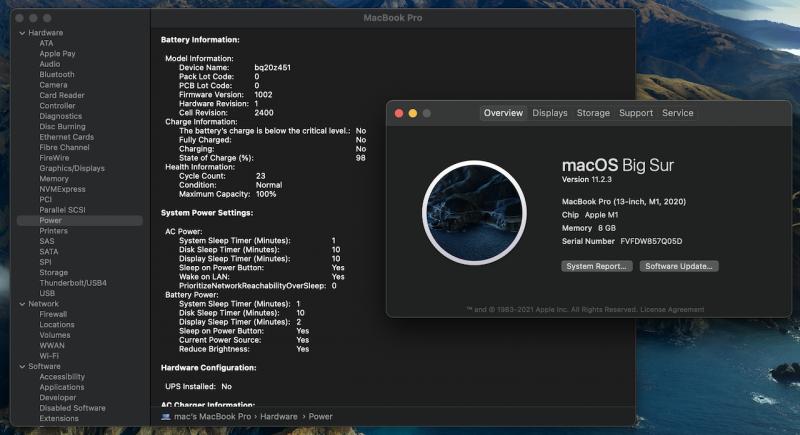Select Locations under Network
Screen dimensions: 800x435
[x=57, y=325]
